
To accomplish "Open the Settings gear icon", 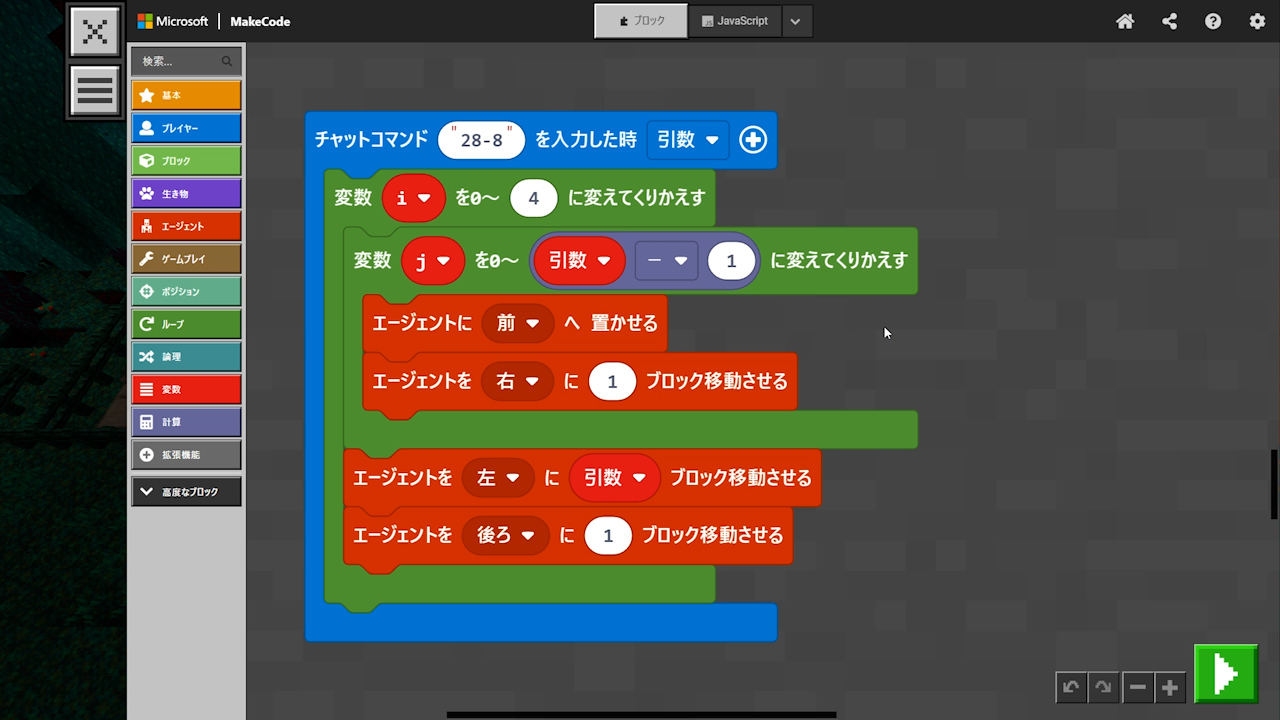I will 1257,21.
